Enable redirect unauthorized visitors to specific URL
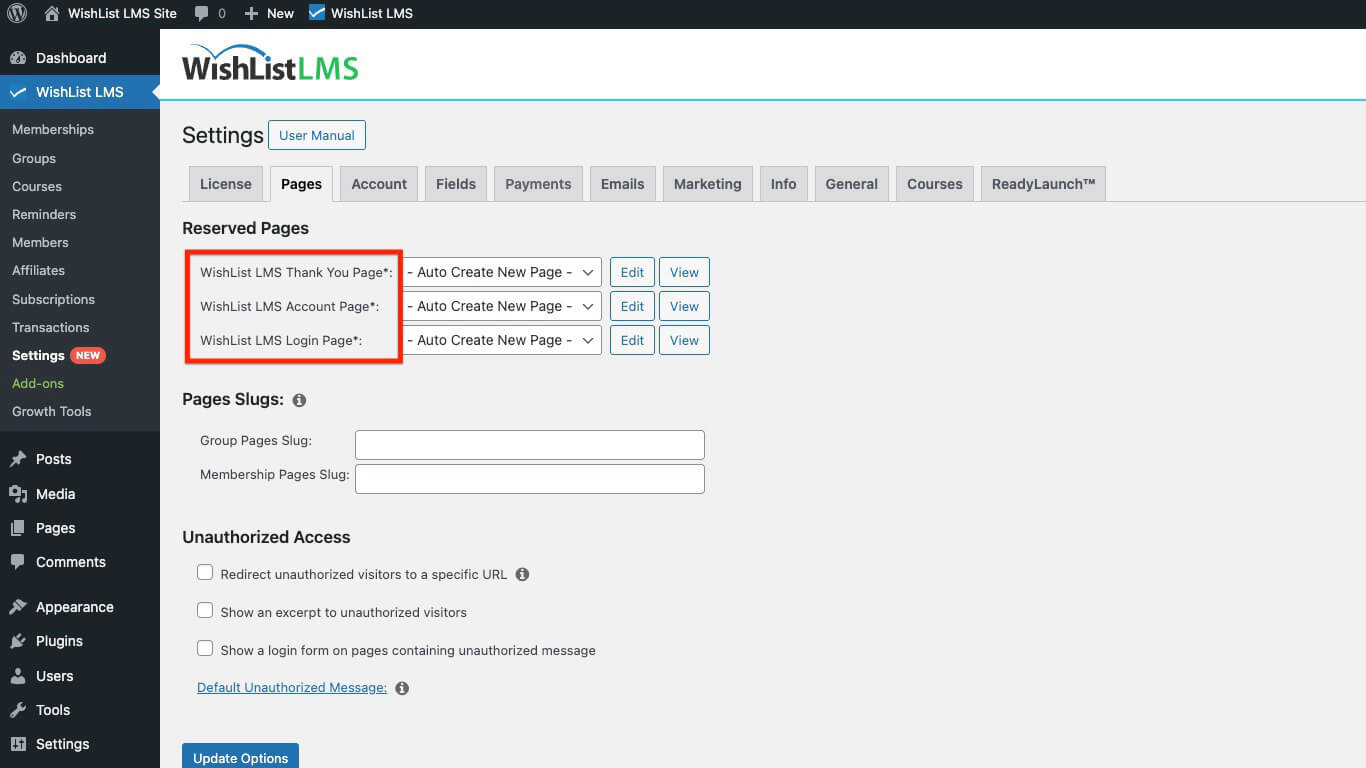The image size is (1366, 768). coord(205,571)
